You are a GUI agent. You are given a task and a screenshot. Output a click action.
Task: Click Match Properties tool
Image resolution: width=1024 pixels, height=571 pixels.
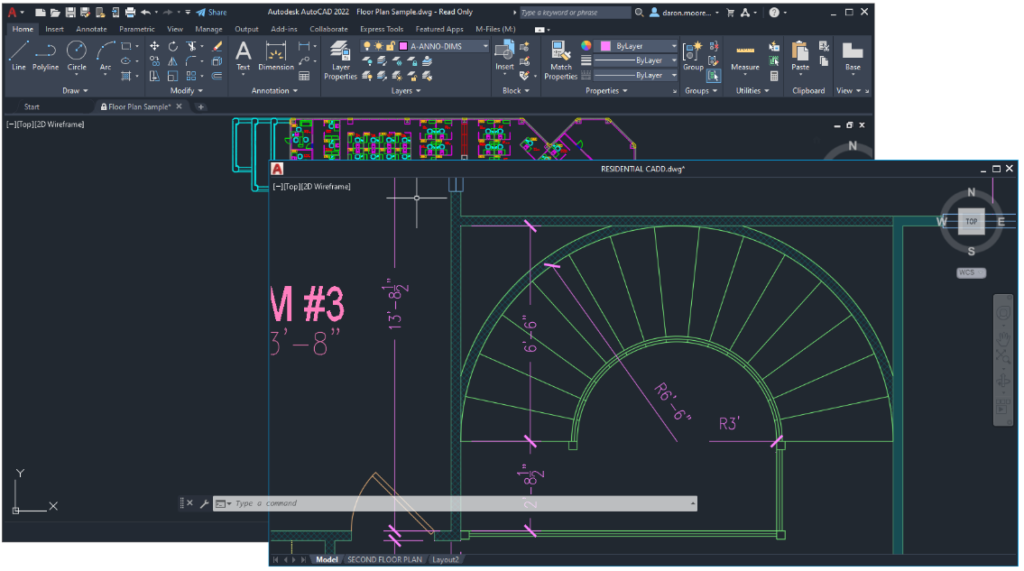[x=560, y=60]
